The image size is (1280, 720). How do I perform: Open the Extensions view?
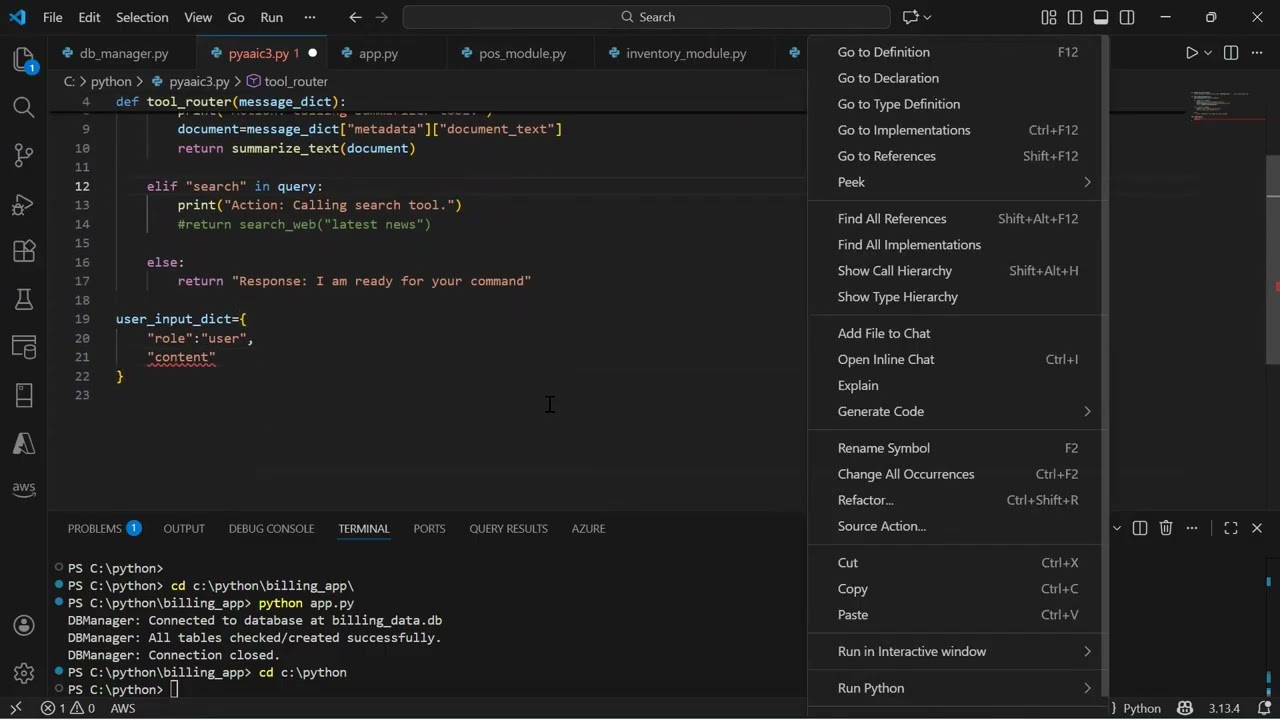coord(24,251)
